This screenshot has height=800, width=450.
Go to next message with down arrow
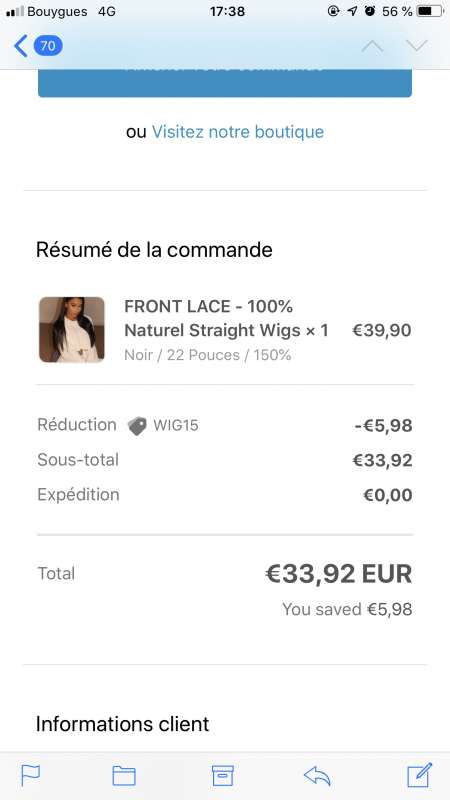coord(417,46)
